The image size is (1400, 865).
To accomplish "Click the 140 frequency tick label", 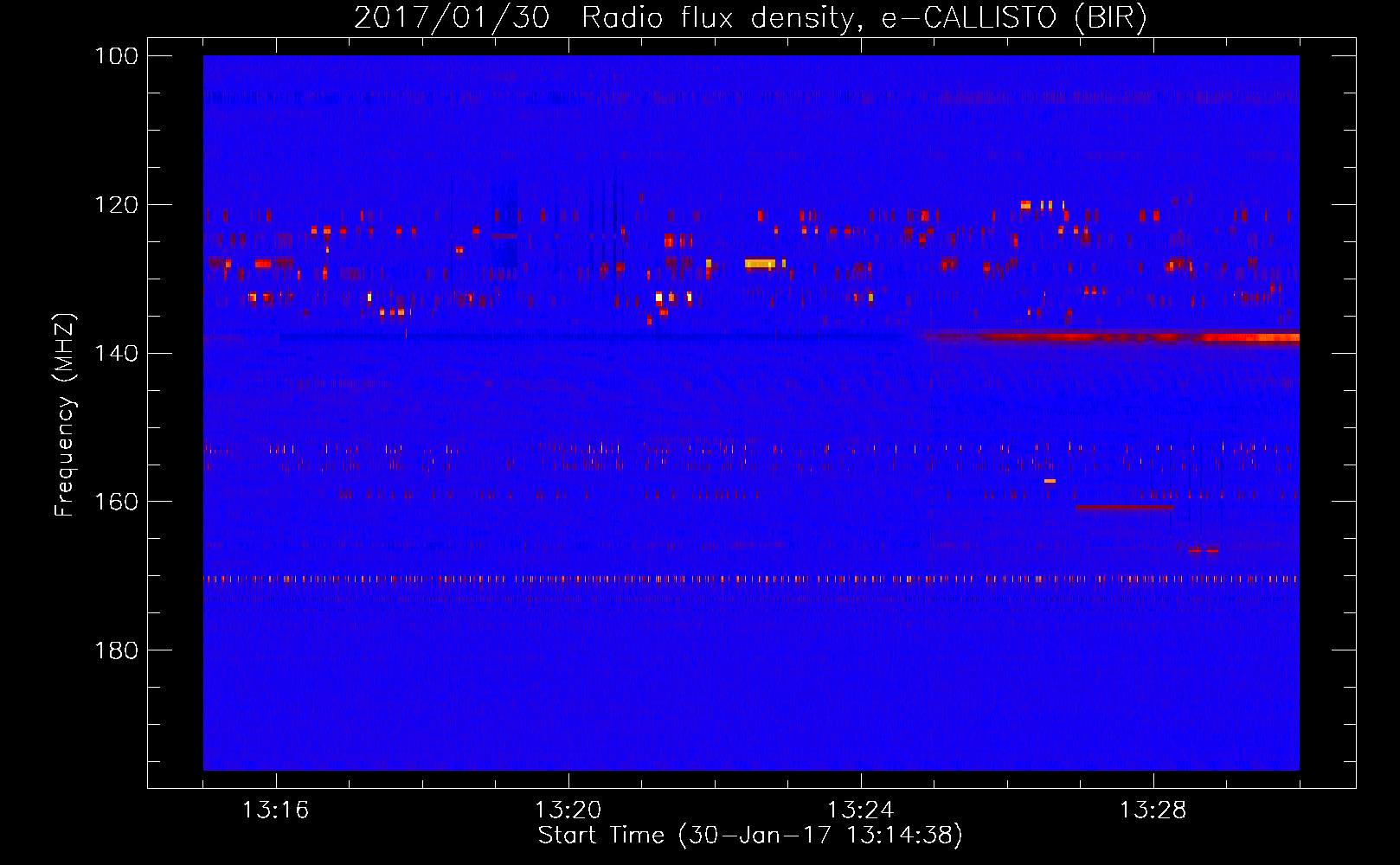I will pyautogui.click(x=117, y=353).
